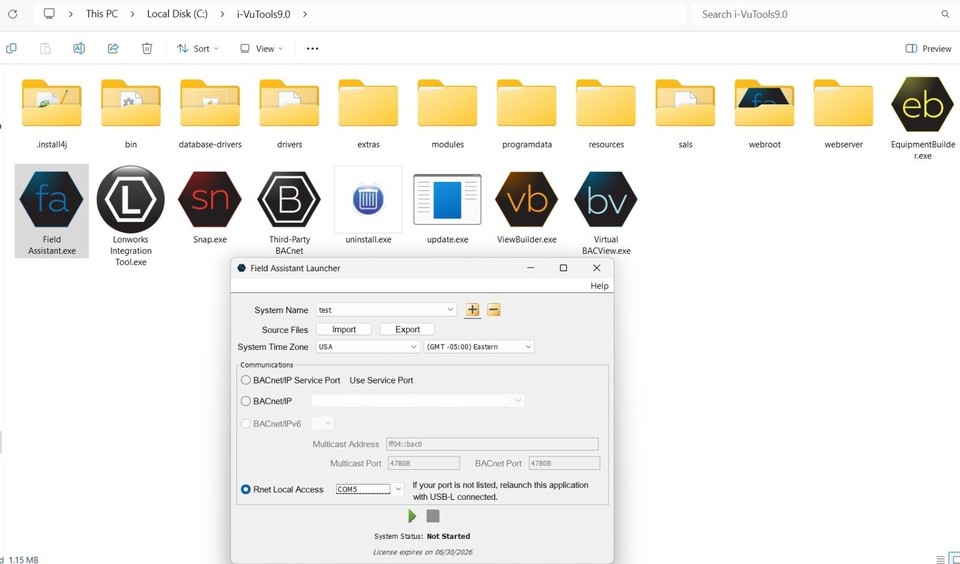Screen dimensions: 960x564
Task: Click the plus icon to add system
Action: coord(472,310)
